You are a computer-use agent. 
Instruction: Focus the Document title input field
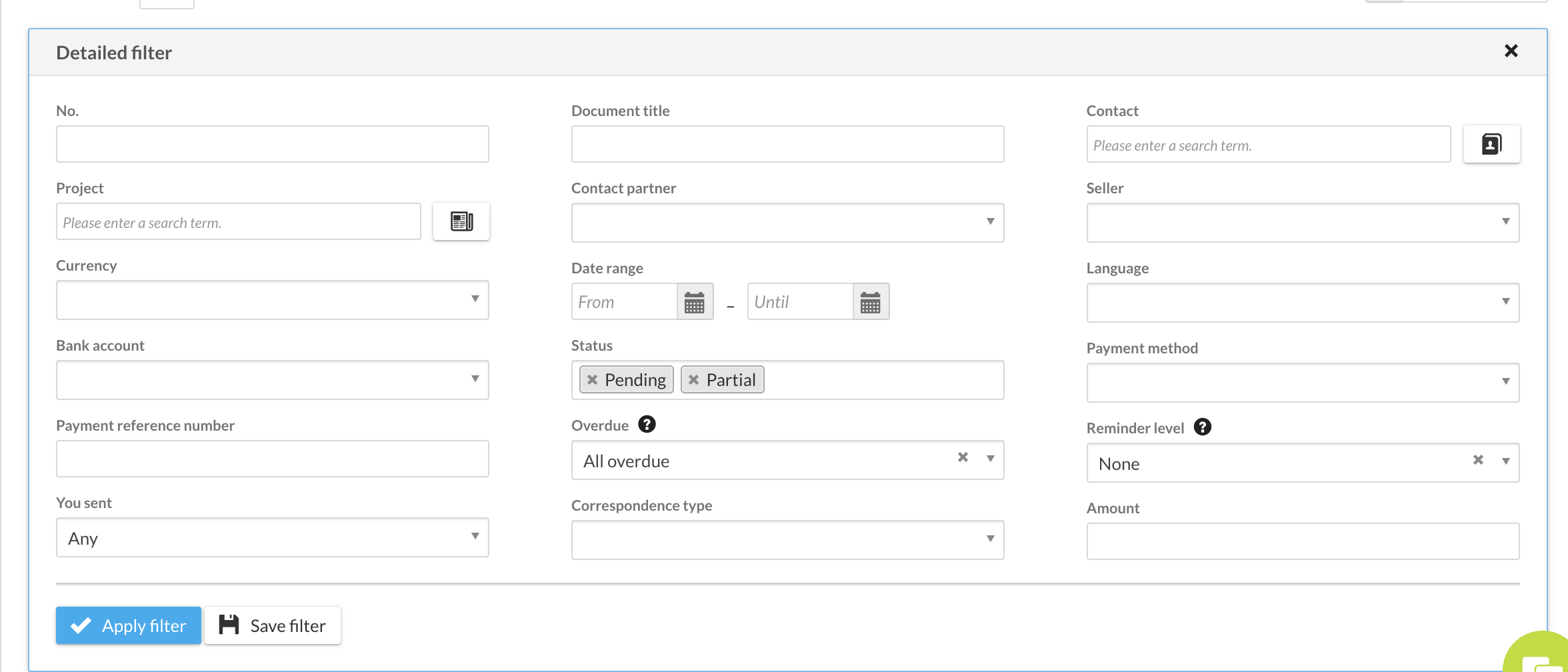pyautogui.click(x=787, y=144)
